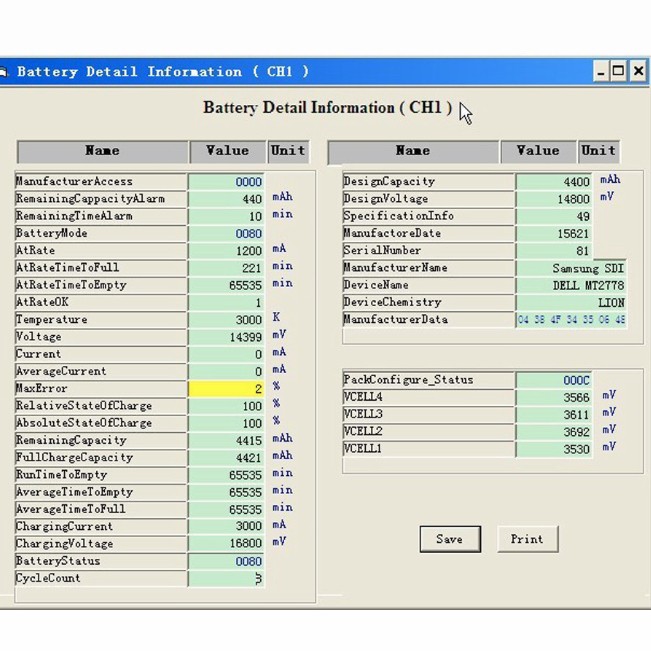Select the VCELL4 value 3566
This screenshot has height=651, width=651.
pyautogui.click(x=554, y=398)
